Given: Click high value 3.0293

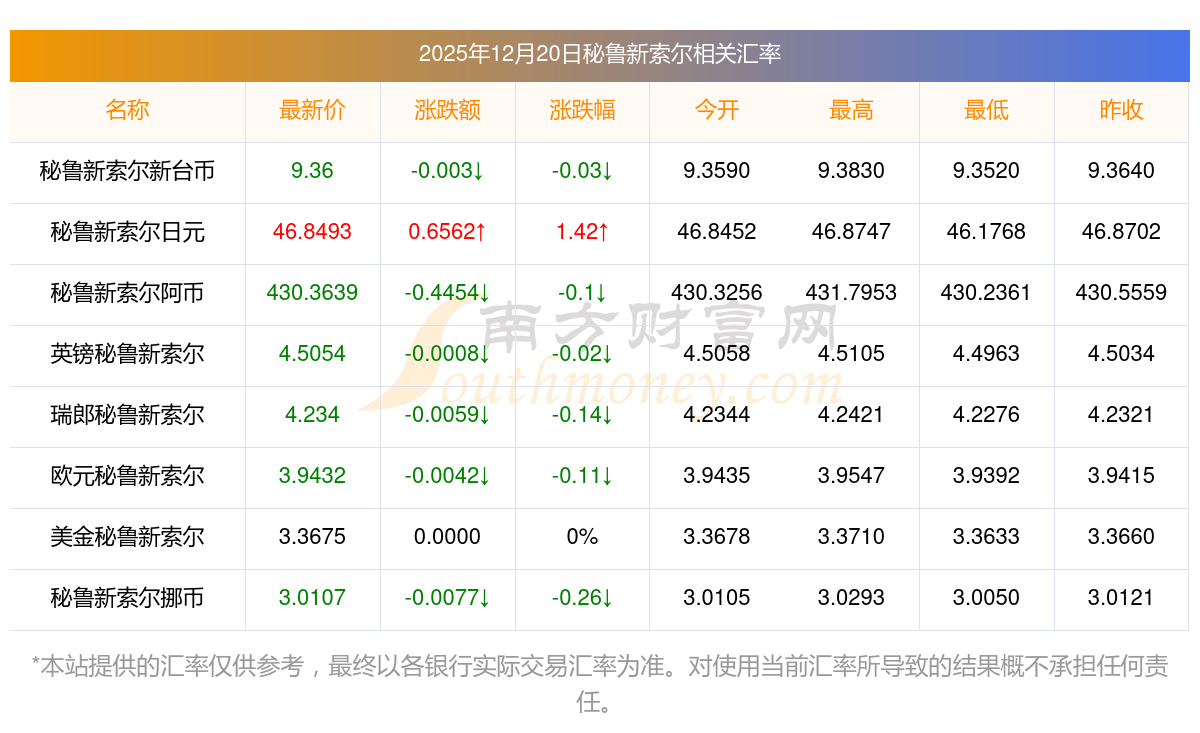Looking at the screenshot, I should coord(851,598).
